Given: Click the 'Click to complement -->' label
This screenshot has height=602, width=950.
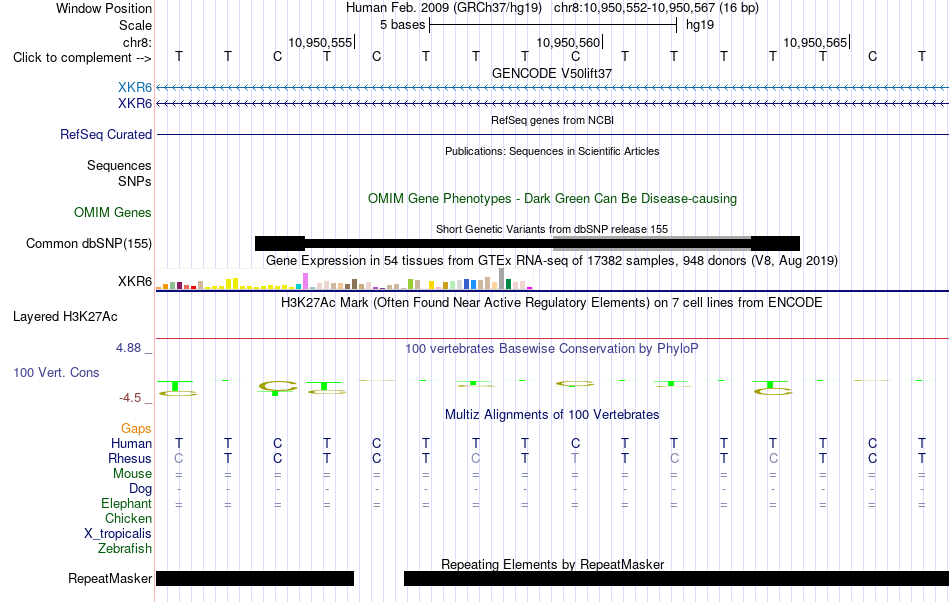Looking at the screenshot, I should [x=82, y=58].
